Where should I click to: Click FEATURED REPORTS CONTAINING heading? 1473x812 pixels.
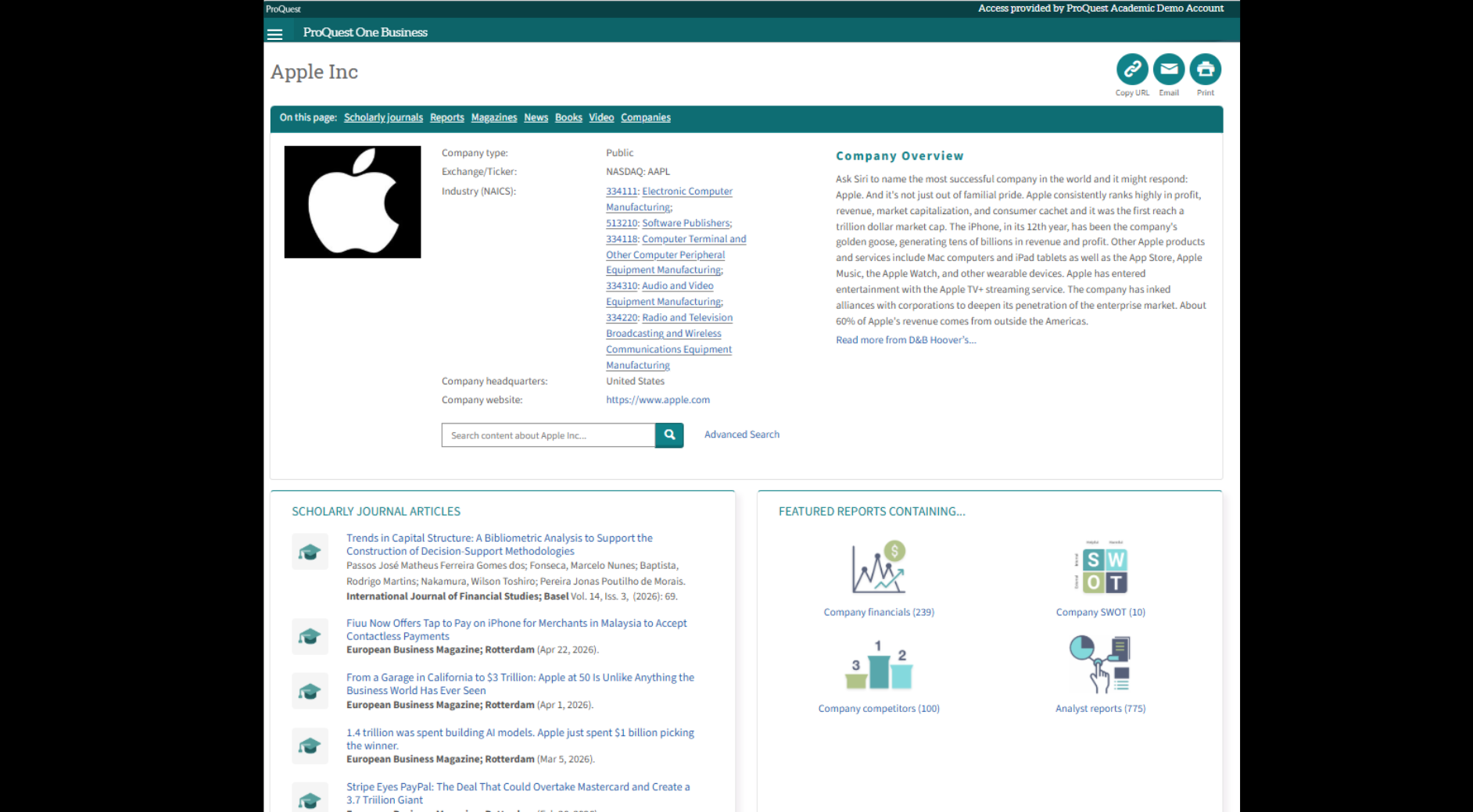coord(872,511)
